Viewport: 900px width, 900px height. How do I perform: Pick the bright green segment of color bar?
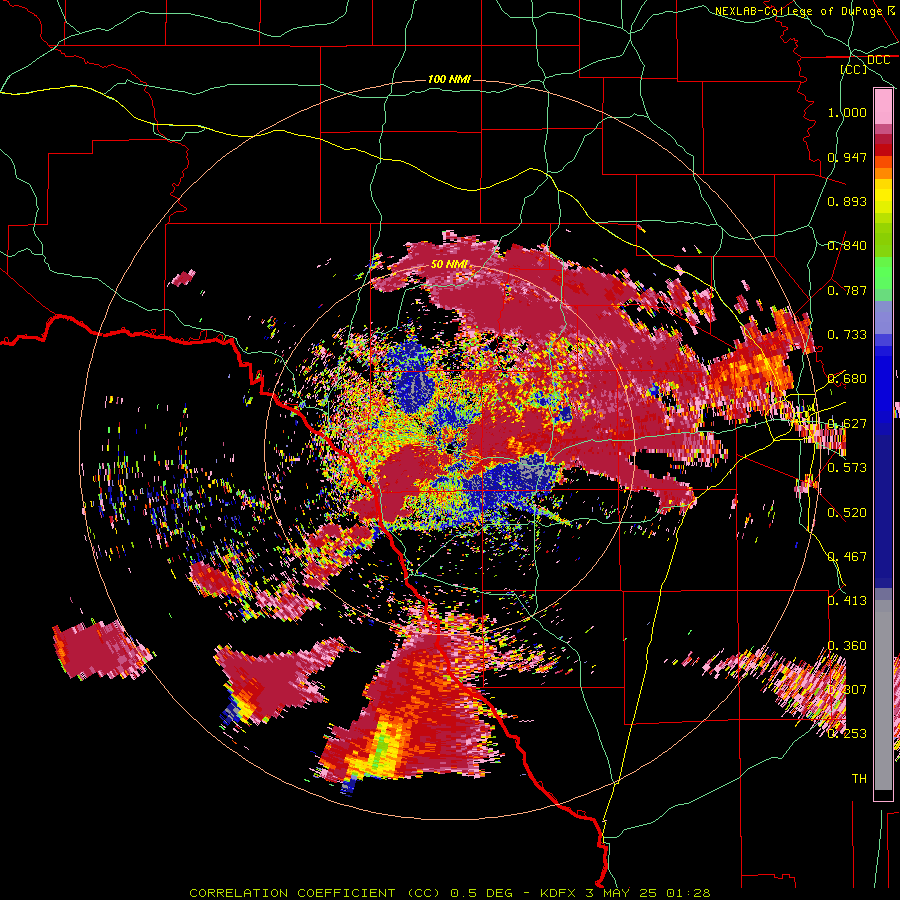(x=883, y=273)
